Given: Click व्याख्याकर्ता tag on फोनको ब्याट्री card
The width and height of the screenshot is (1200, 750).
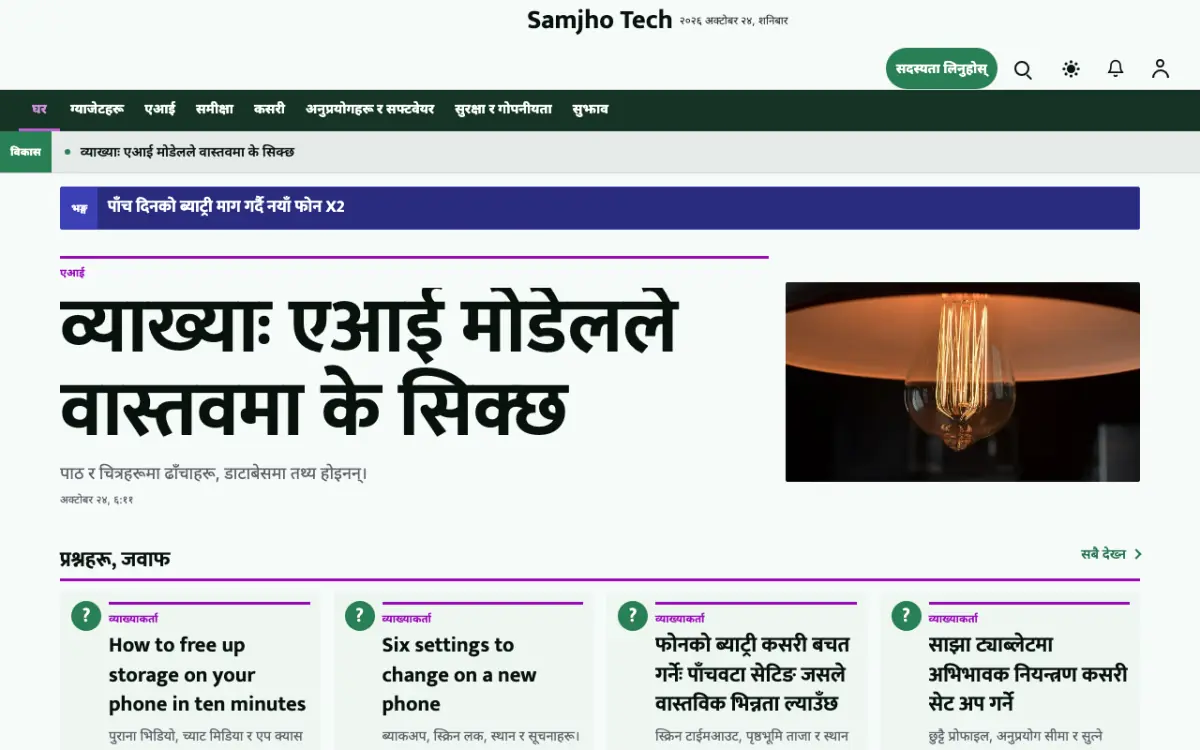Looking at the screenshot, I should [x=680, y=619].
